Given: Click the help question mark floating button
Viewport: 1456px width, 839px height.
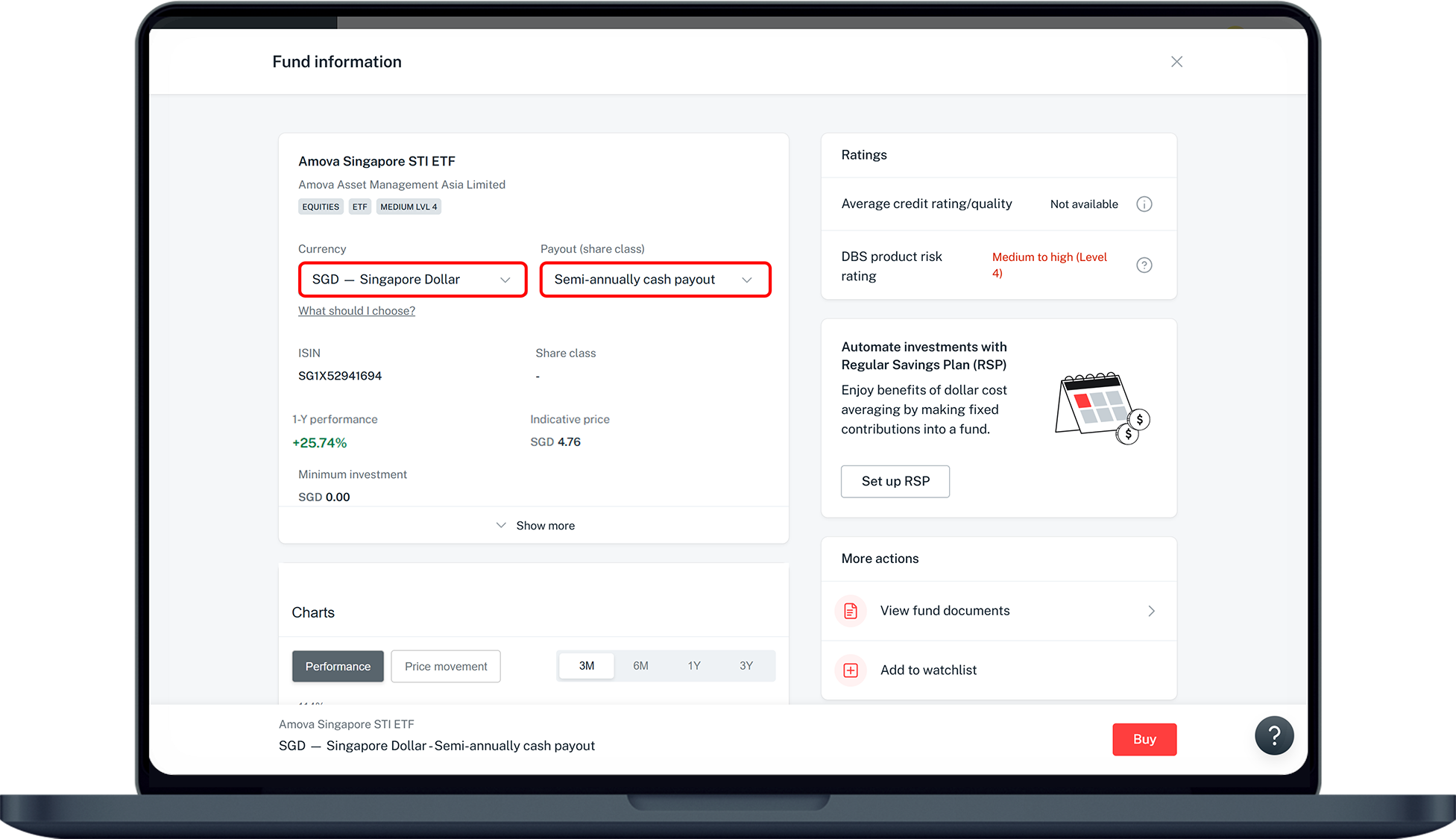Looking at the screenshot, I should [x=1273, y=736].
